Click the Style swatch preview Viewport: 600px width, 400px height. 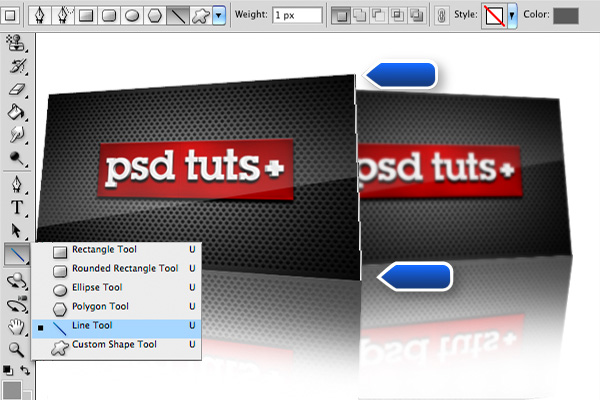[x=494, y=16]
